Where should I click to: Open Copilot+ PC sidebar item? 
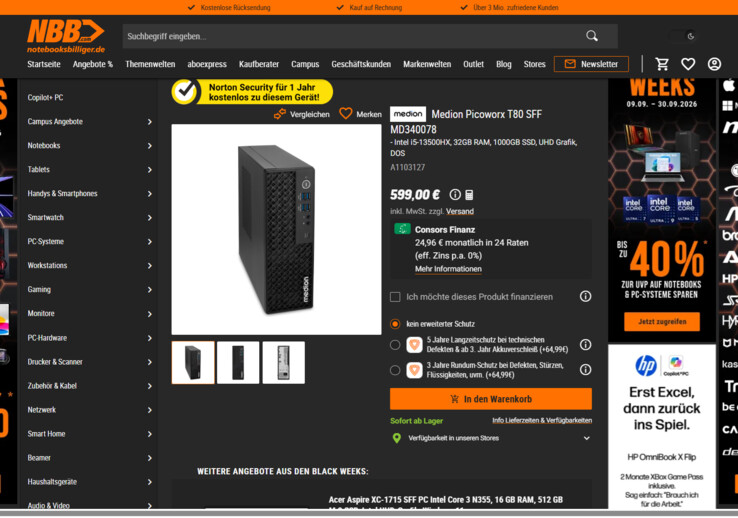pyautogui.click(x=45, y=97)
